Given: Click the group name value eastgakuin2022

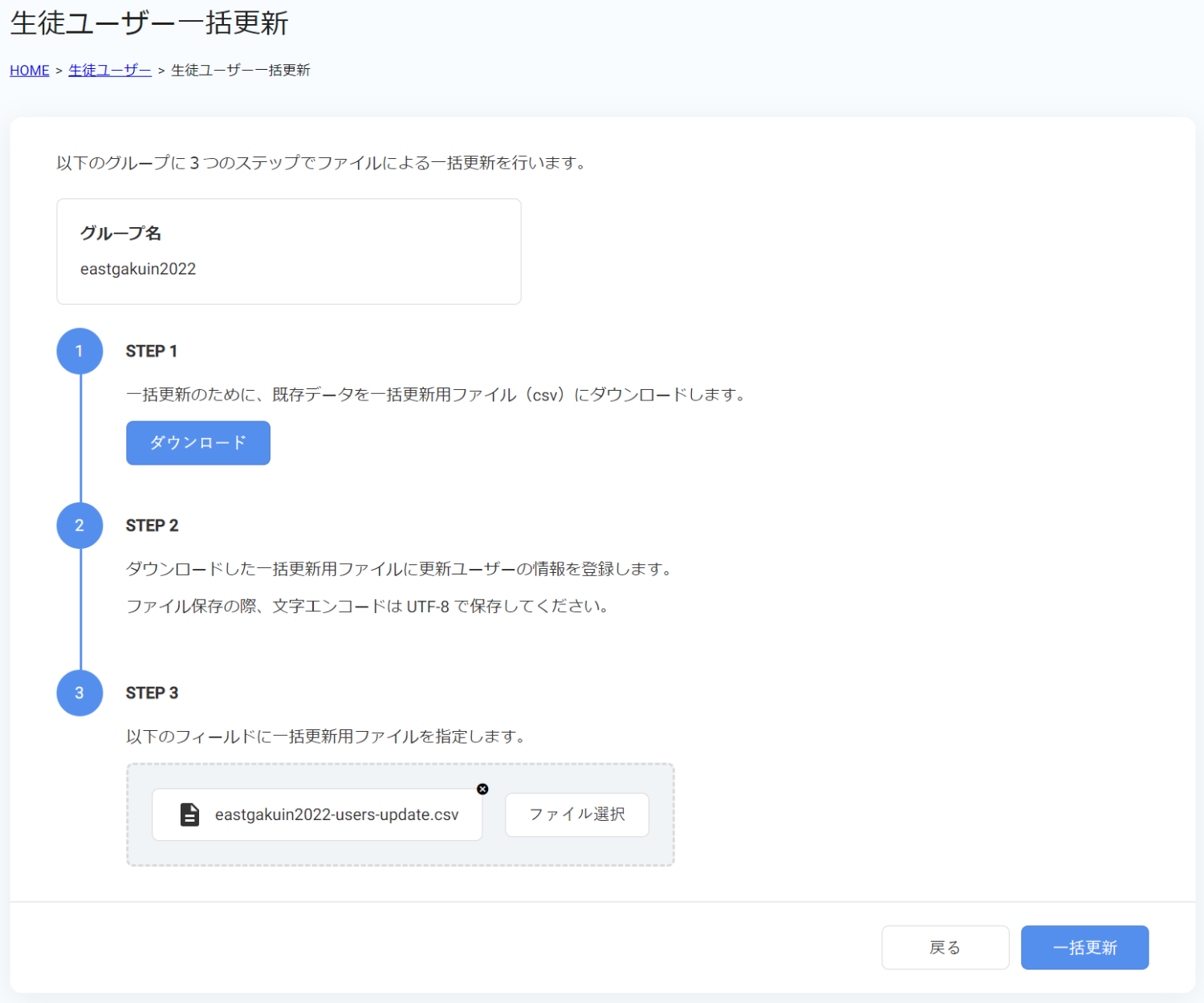Looking at the screenshot, I should click(x=138, y=269).
